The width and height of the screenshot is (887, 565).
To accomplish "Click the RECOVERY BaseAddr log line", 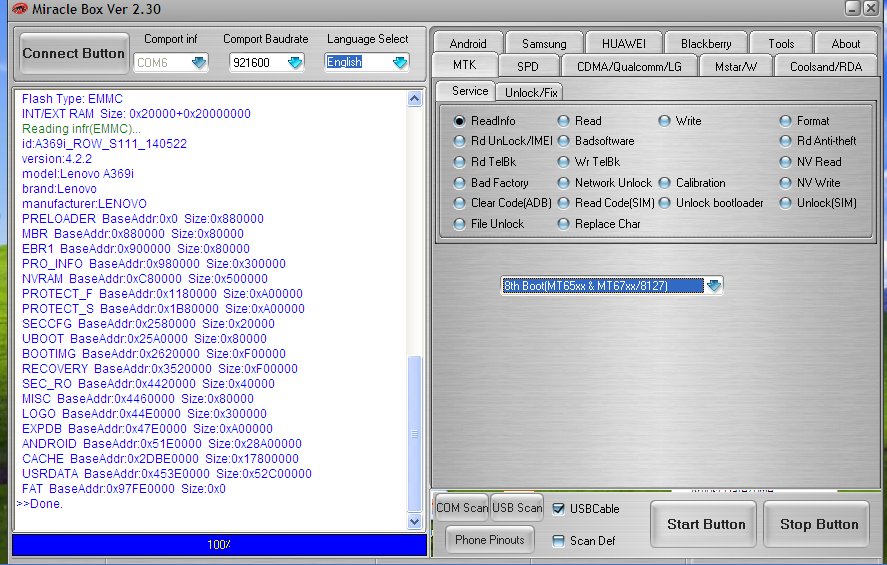I will coord(160,369).
